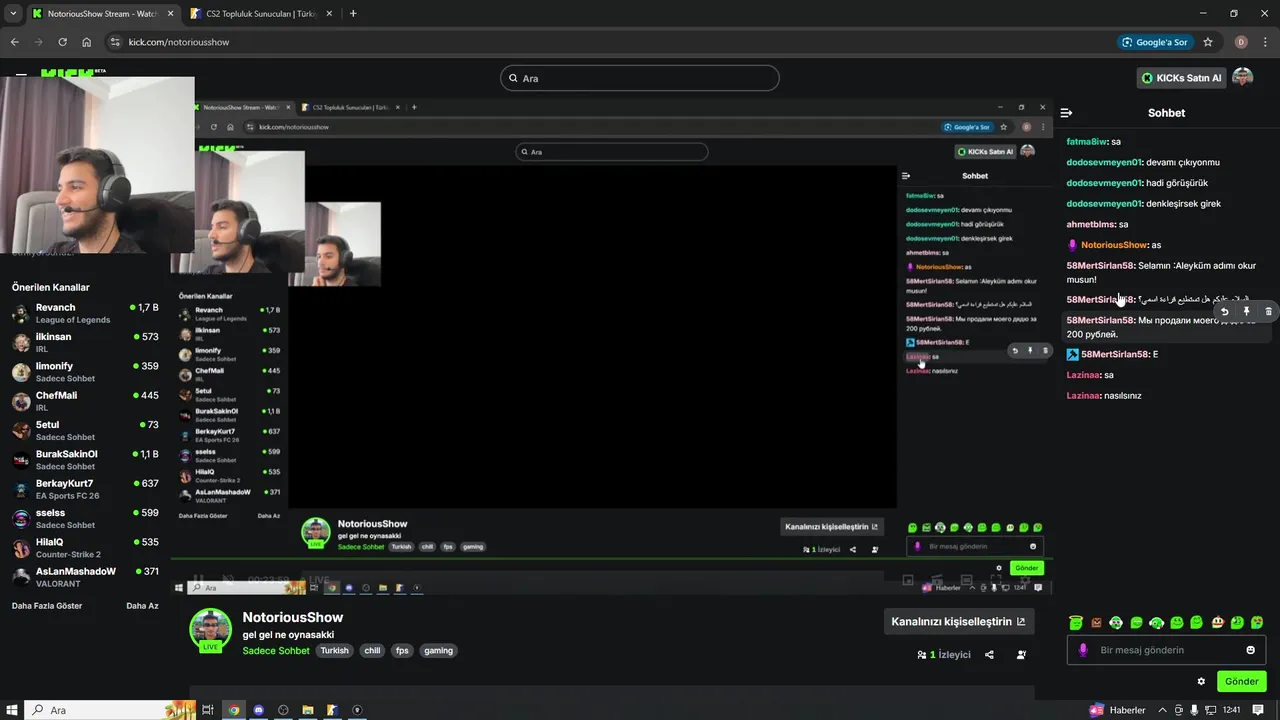The width and height of the screenshot is (1280, 720).
Task: Open Windows Start menu
Action: click(x=11, y=710)
